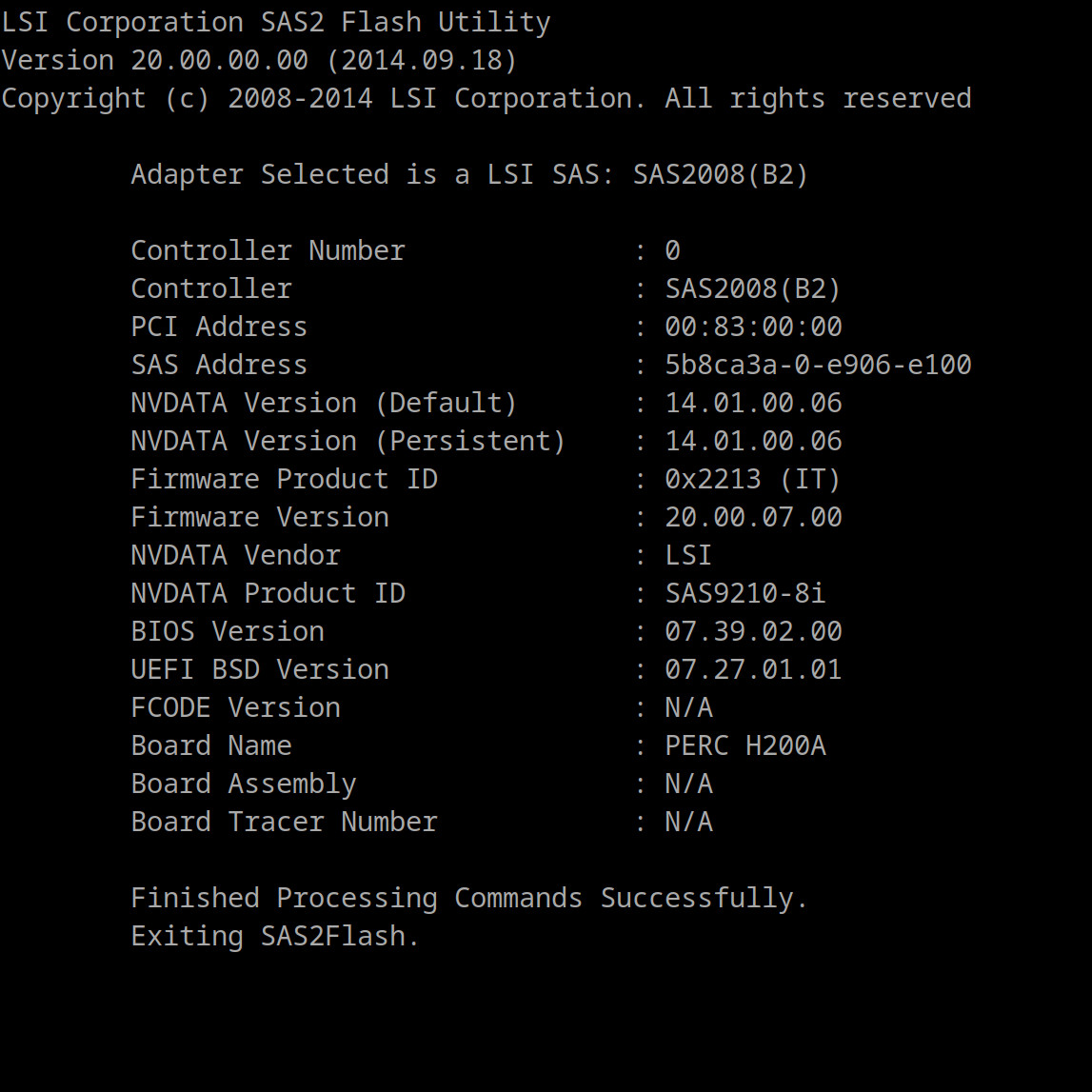Viewport: 1092px width, 1092px height.
Task: Click the Copyright LSI Corporation line
Action: 486,98
